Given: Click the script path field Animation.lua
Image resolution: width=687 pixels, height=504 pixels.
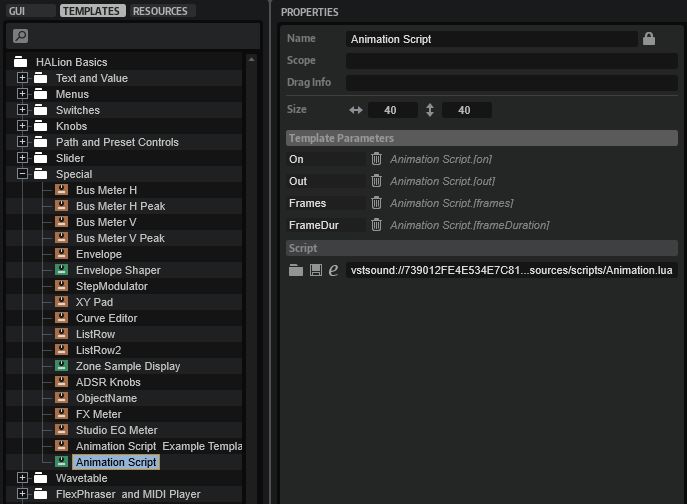Looking at the screenshot, I should coord(511,270).
